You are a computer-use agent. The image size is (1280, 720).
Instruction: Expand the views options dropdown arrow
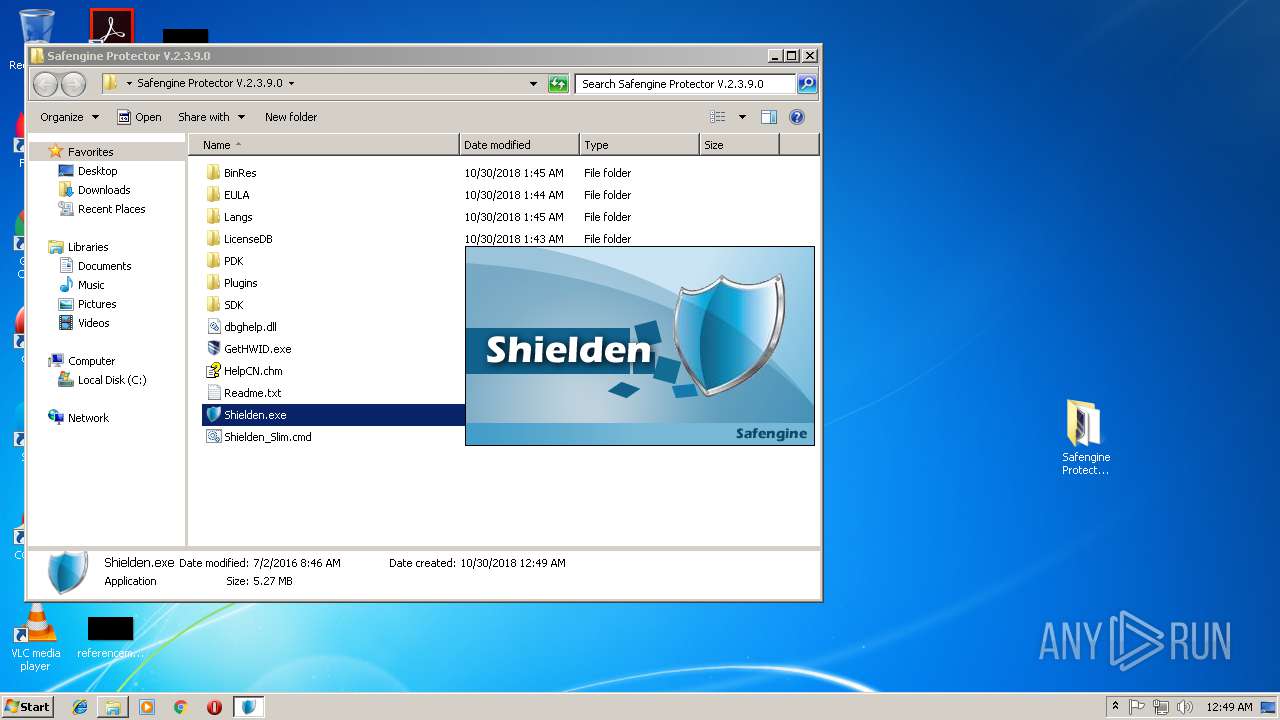pos(742,117)
